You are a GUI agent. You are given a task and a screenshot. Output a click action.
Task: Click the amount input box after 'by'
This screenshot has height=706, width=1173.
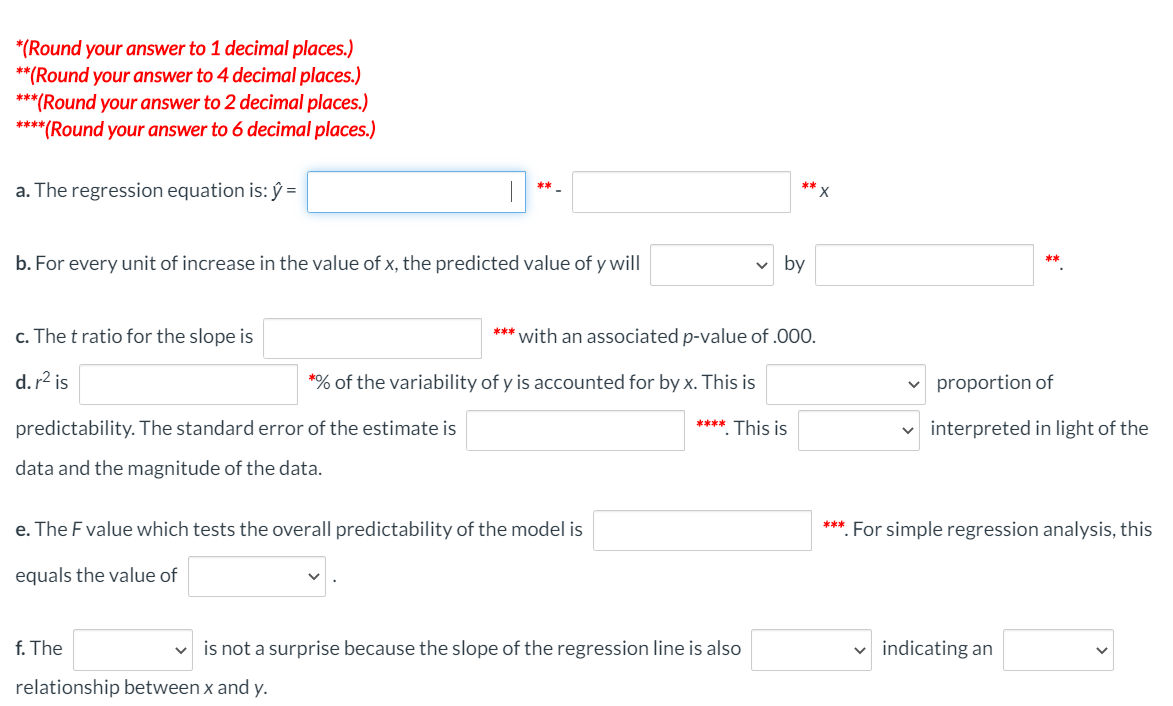coord(923,264)
